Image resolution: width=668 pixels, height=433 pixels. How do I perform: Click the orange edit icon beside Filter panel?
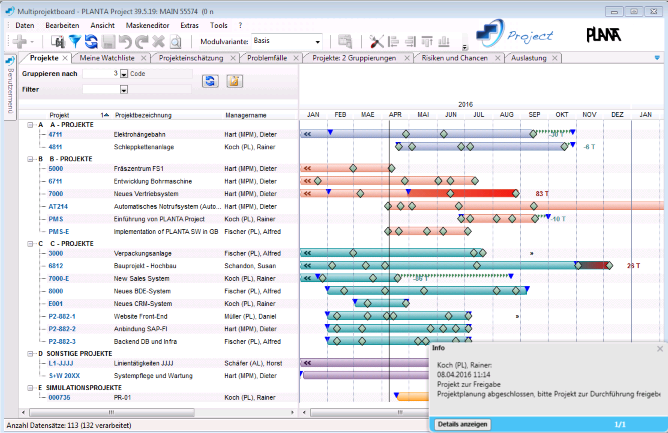pyautogui.click(x=234, y=81)
